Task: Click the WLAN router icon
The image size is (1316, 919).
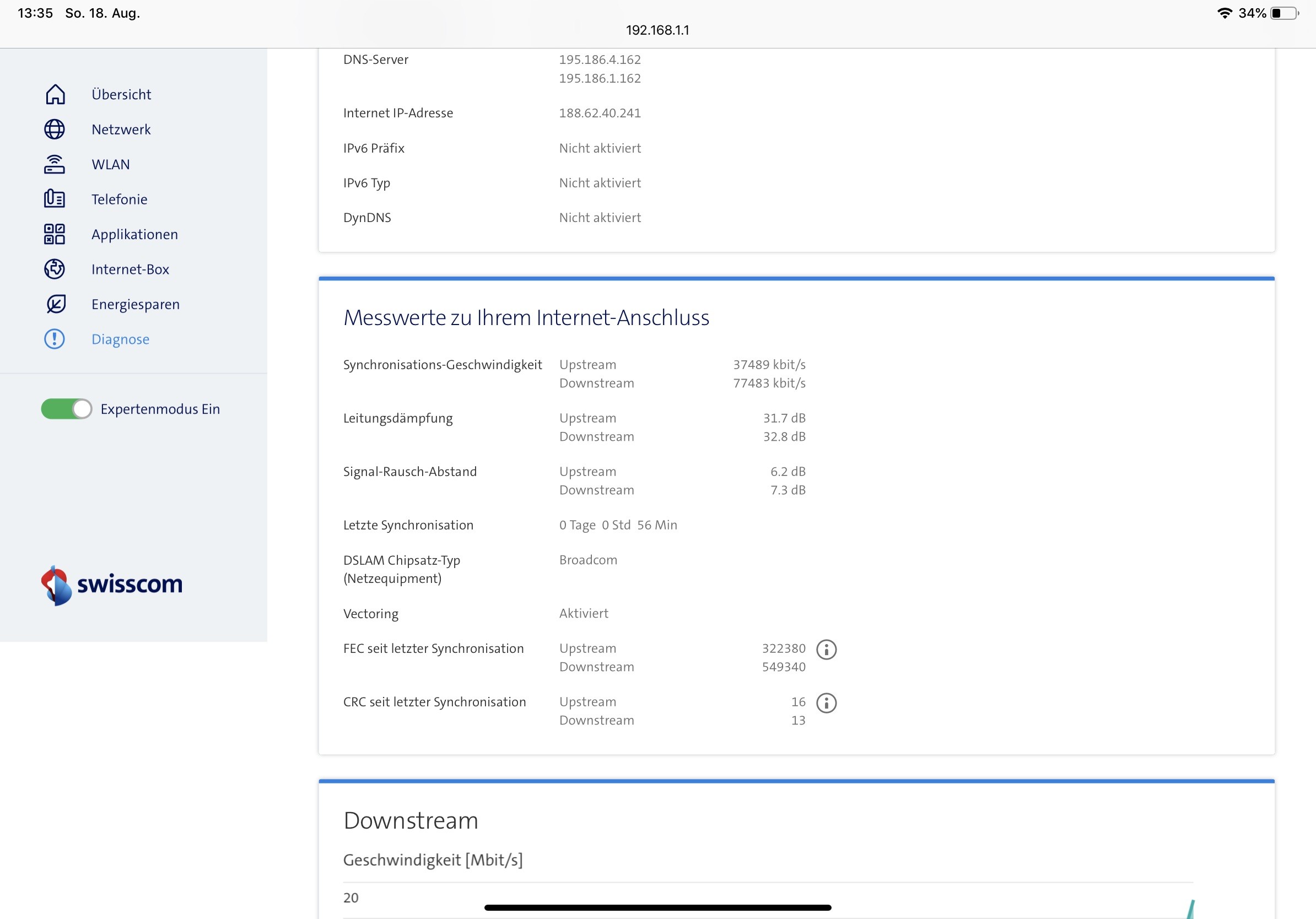Action: (x=55, y=164)
